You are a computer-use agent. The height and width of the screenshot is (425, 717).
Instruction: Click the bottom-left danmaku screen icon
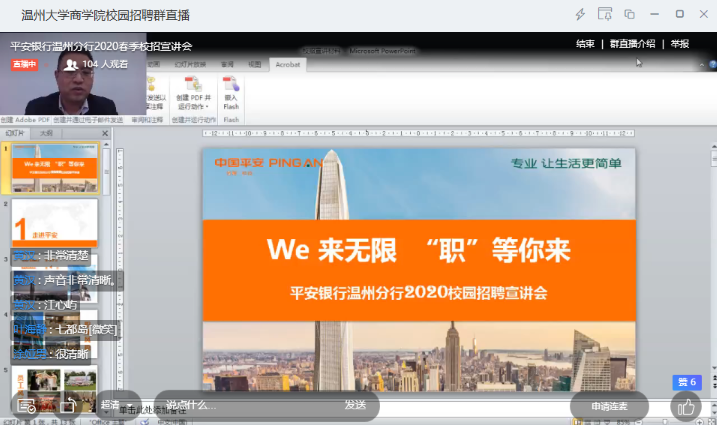click(27, 405)
